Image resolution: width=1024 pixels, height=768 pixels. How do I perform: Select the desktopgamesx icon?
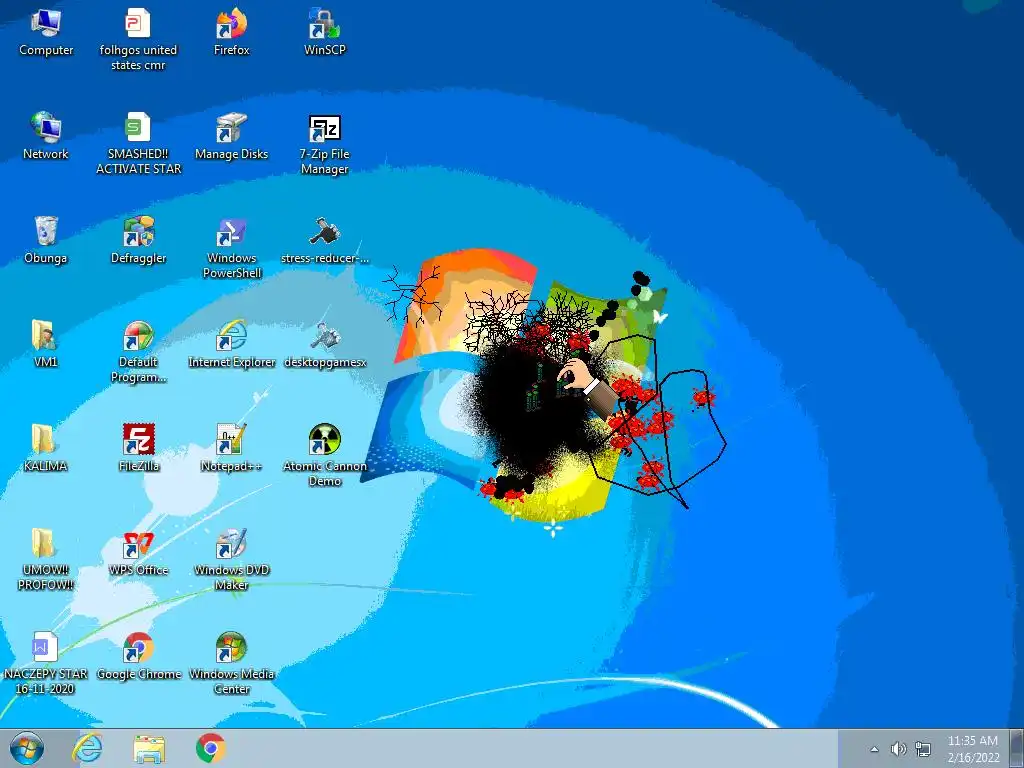coord(325,344)
